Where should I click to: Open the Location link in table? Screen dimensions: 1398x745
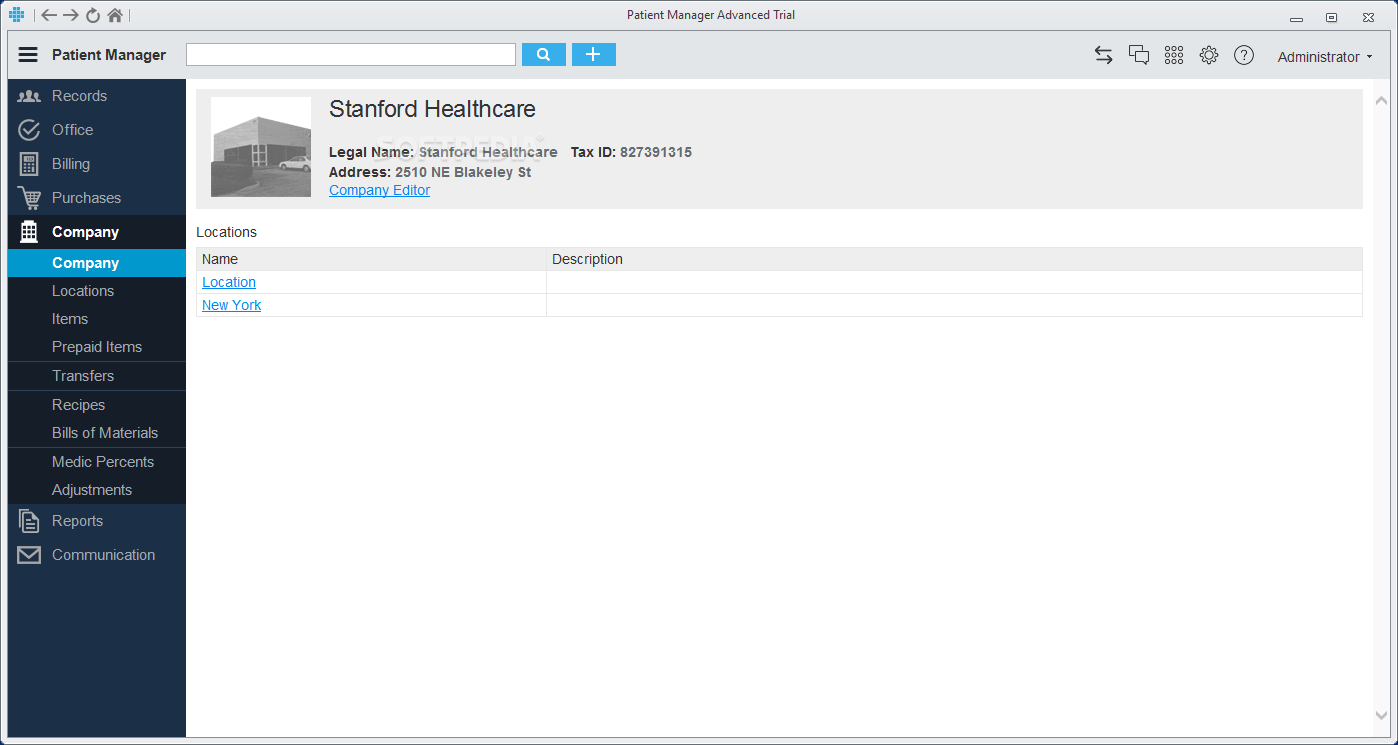pyautogui.click(x=229, y=282)
